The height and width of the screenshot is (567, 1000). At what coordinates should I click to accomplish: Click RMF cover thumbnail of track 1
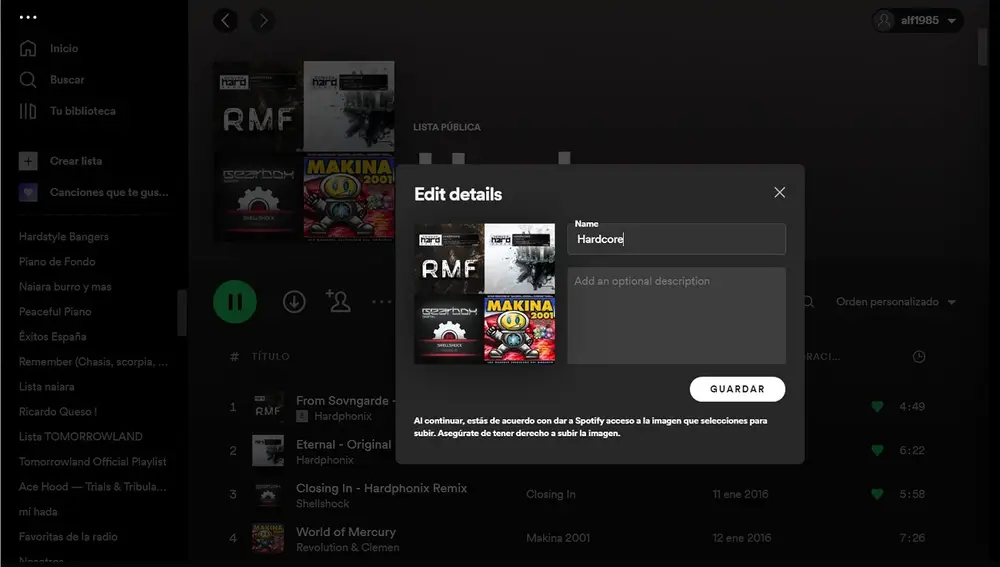click(x=268, y=407)
